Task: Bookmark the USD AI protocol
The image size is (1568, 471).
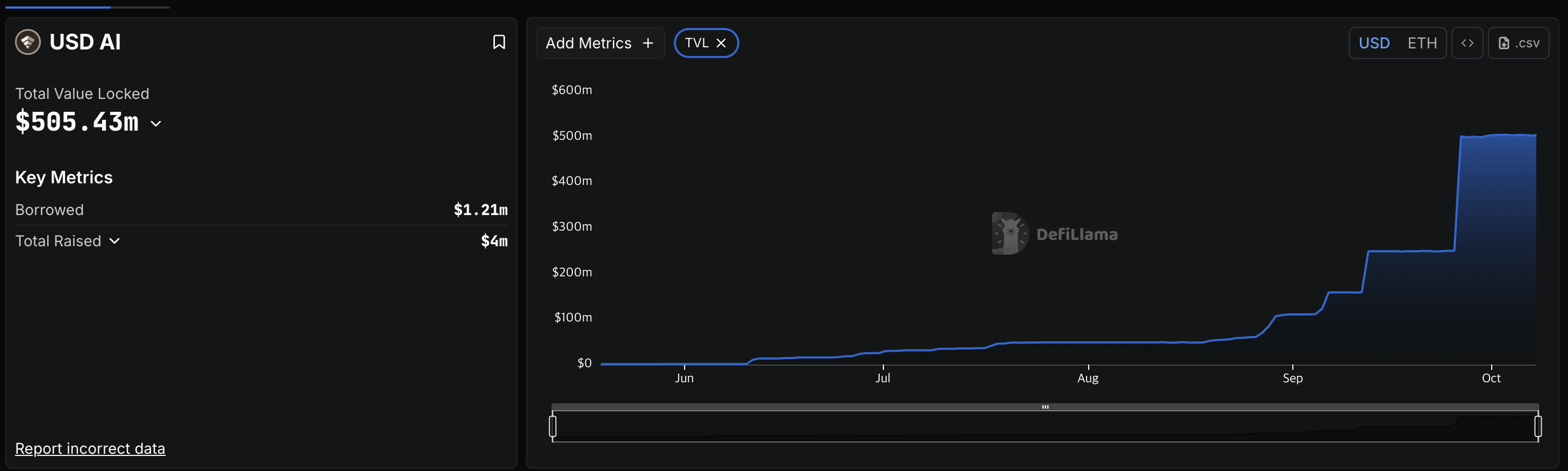Action: (x=499, y=42)
